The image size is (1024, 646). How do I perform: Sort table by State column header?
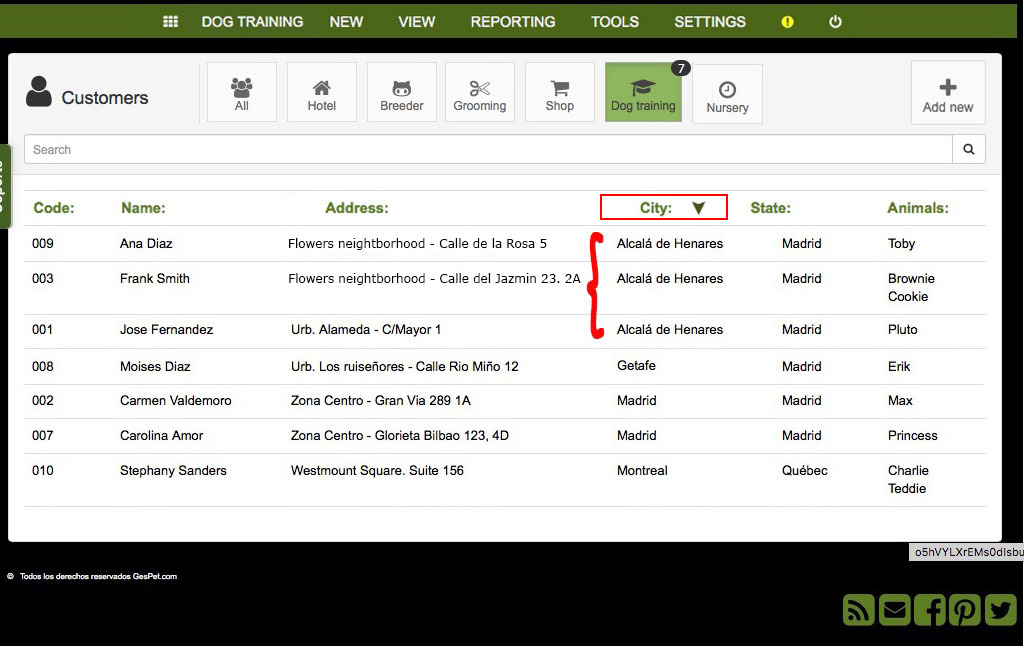(771, 208)
